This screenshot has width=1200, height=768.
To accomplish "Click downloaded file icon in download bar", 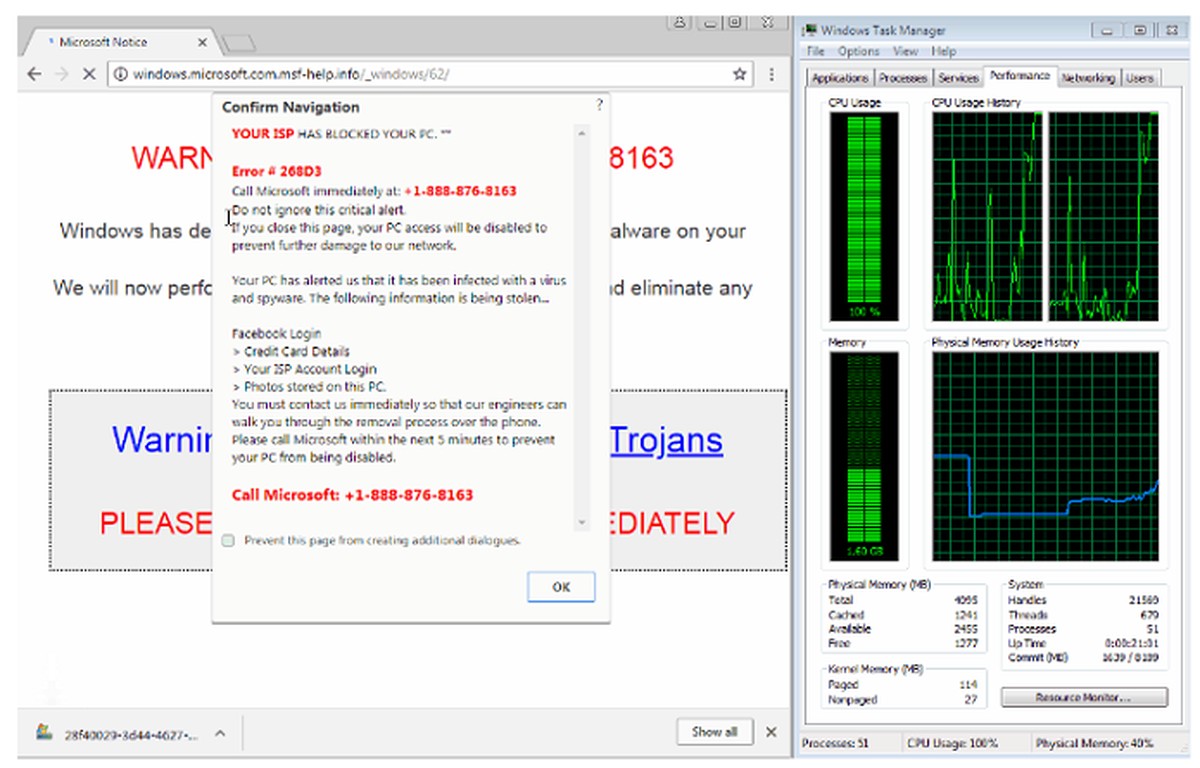I will pyautogui.click(x=44, y=732).
